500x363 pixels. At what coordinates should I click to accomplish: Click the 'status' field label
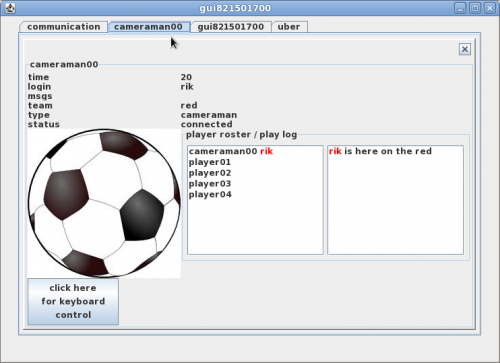click(x=44, y=124)
